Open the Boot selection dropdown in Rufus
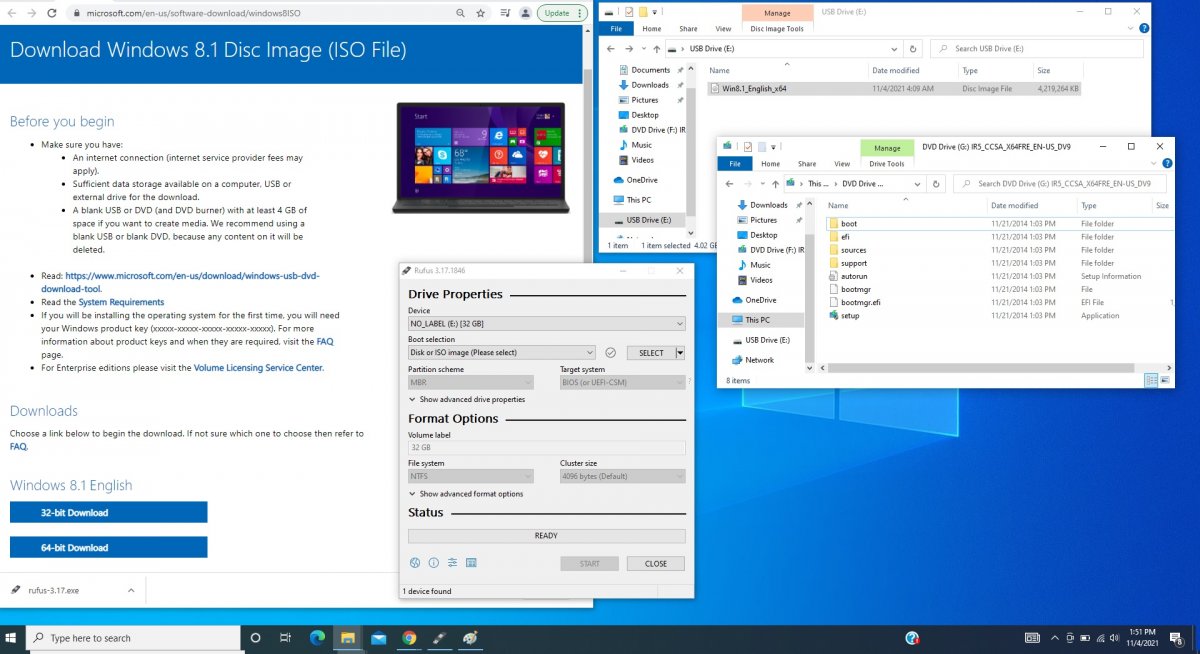This screenshot has width=1200, height=654. (501, 353)
